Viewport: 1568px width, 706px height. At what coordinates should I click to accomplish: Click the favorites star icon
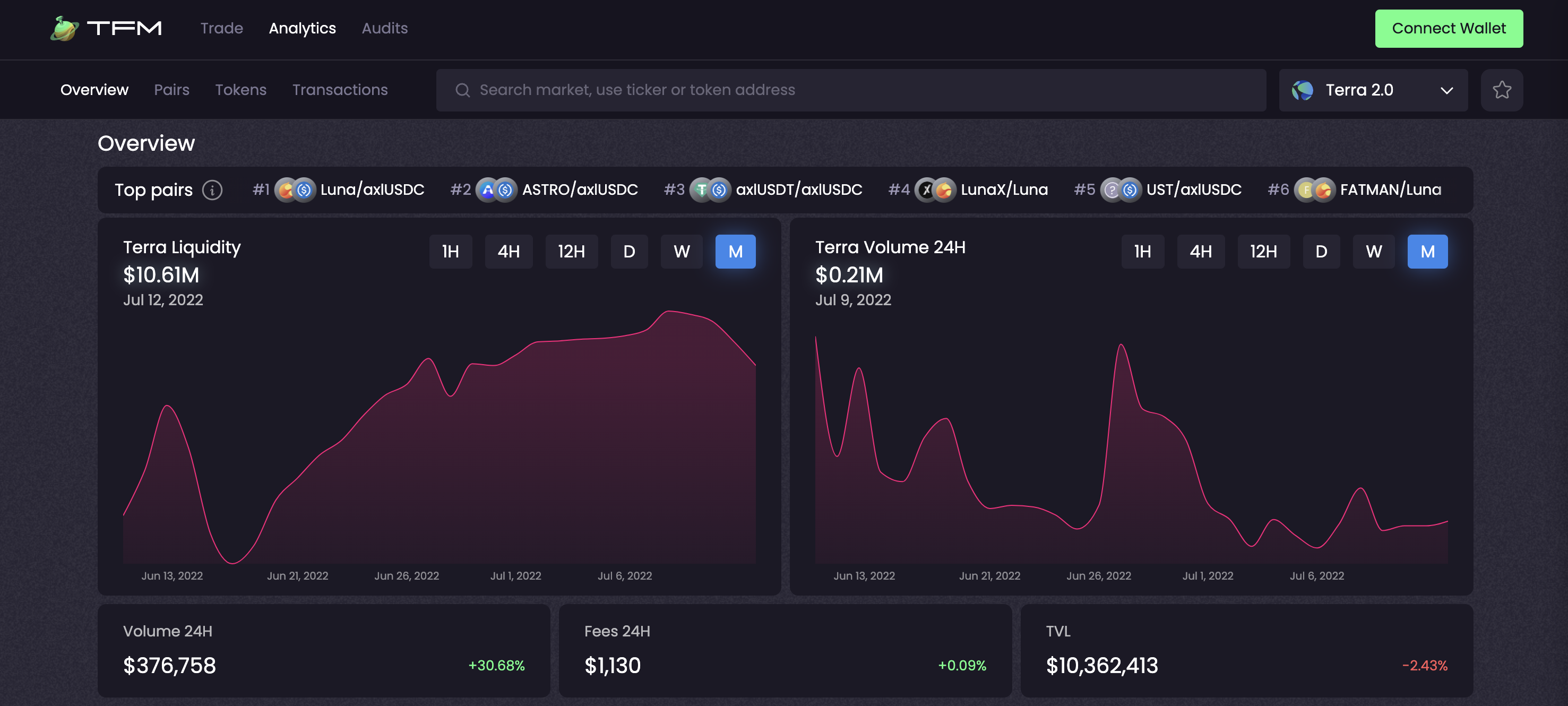[1501, 90]
